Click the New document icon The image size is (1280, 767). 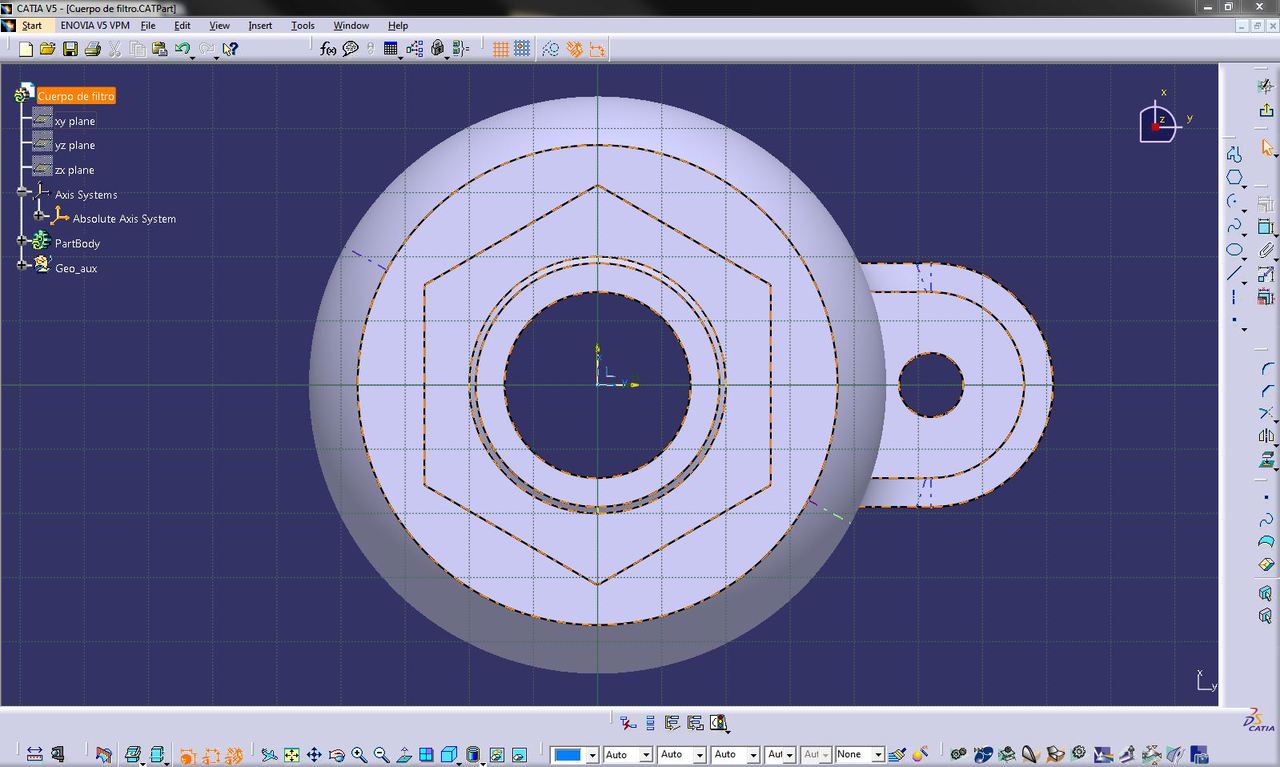tap(26, 49)
